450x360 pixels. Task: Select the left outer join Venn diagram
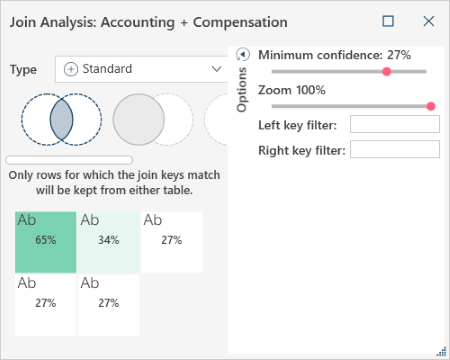153,119
